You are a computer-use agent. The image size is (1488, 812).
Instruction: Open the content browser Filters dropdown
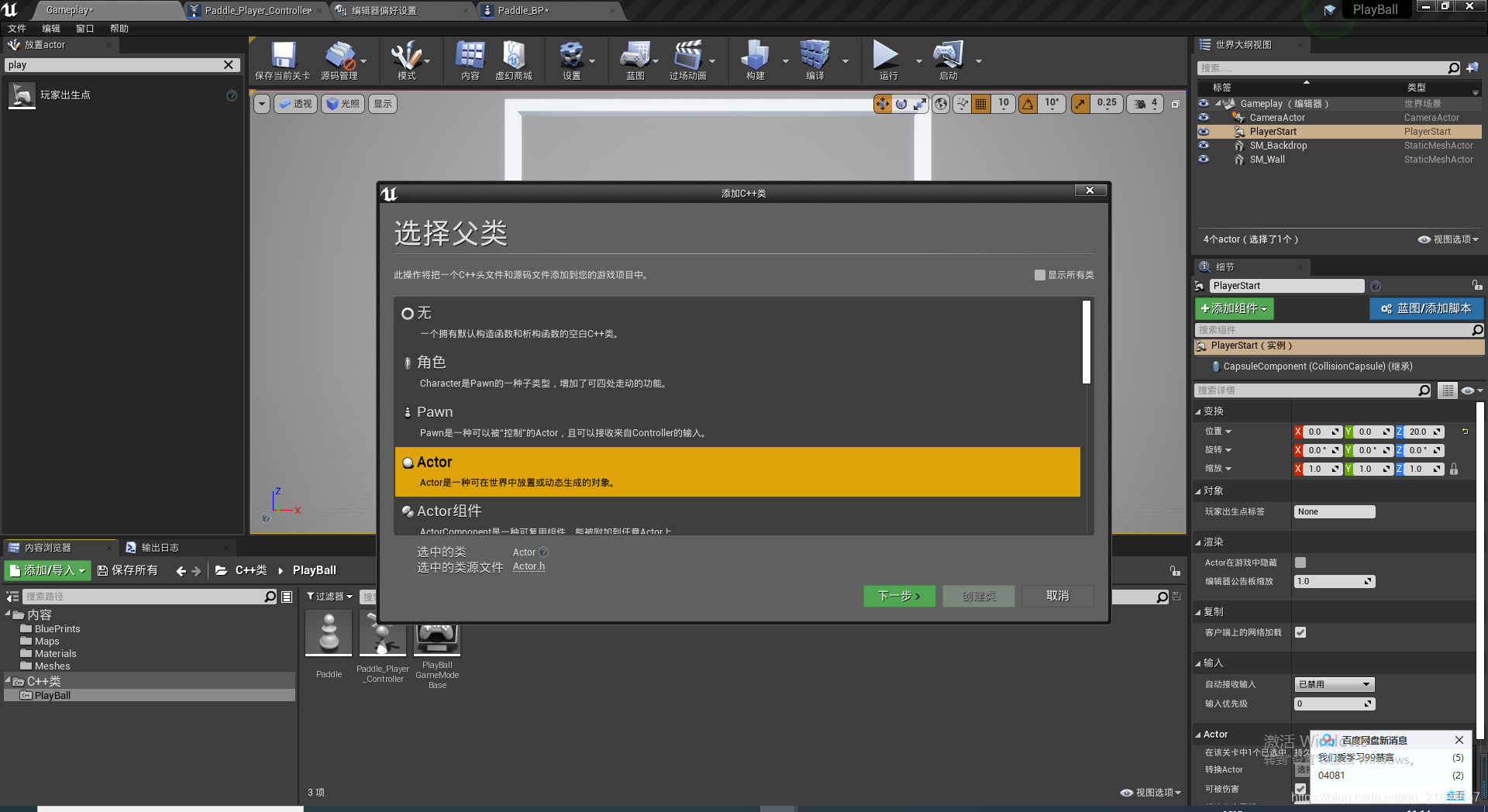(x=329, y=597)
